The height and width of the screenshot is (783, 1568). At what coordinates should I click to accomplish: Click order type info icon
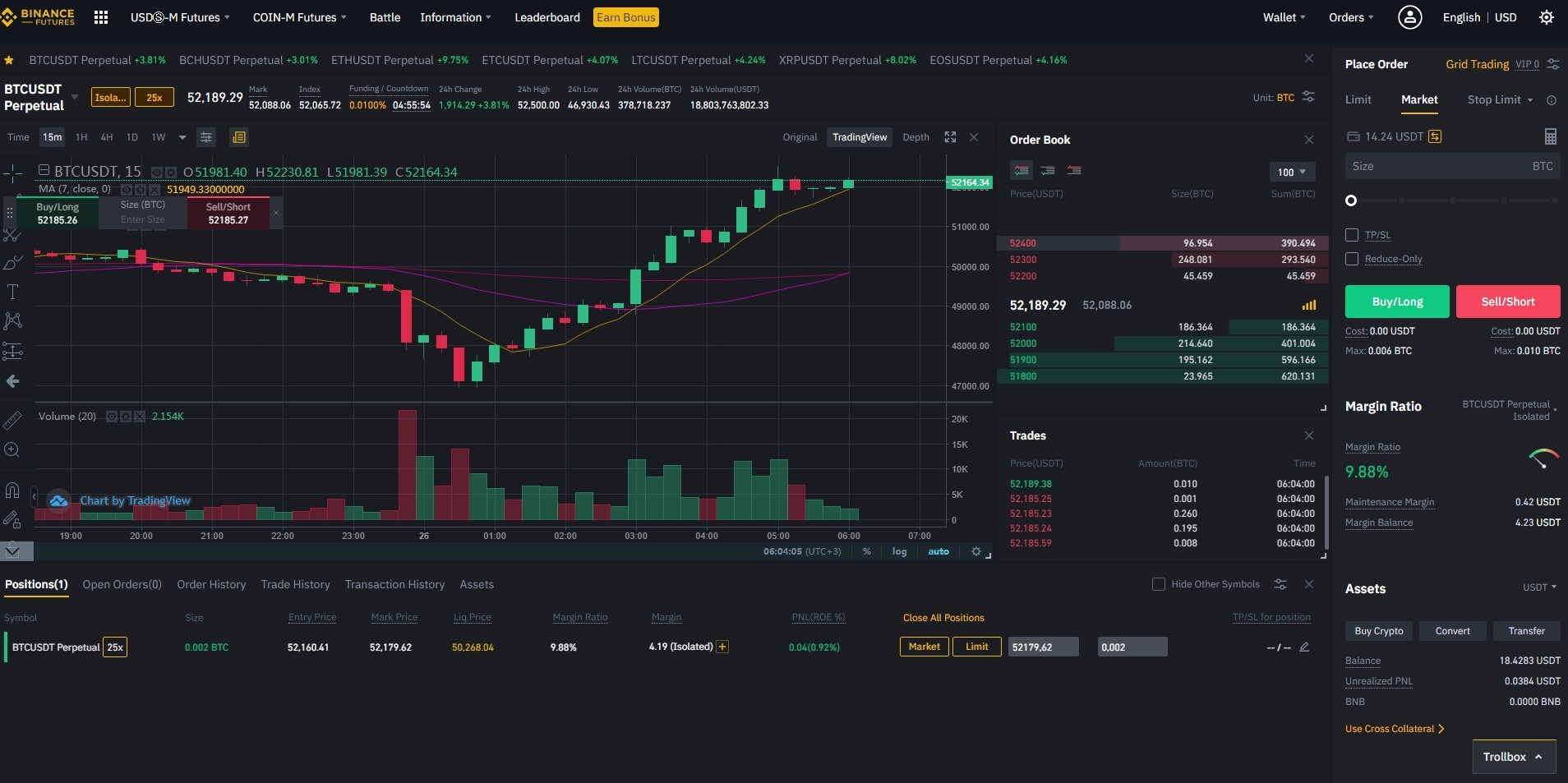pyautogui.click(x=1552, y=100)
